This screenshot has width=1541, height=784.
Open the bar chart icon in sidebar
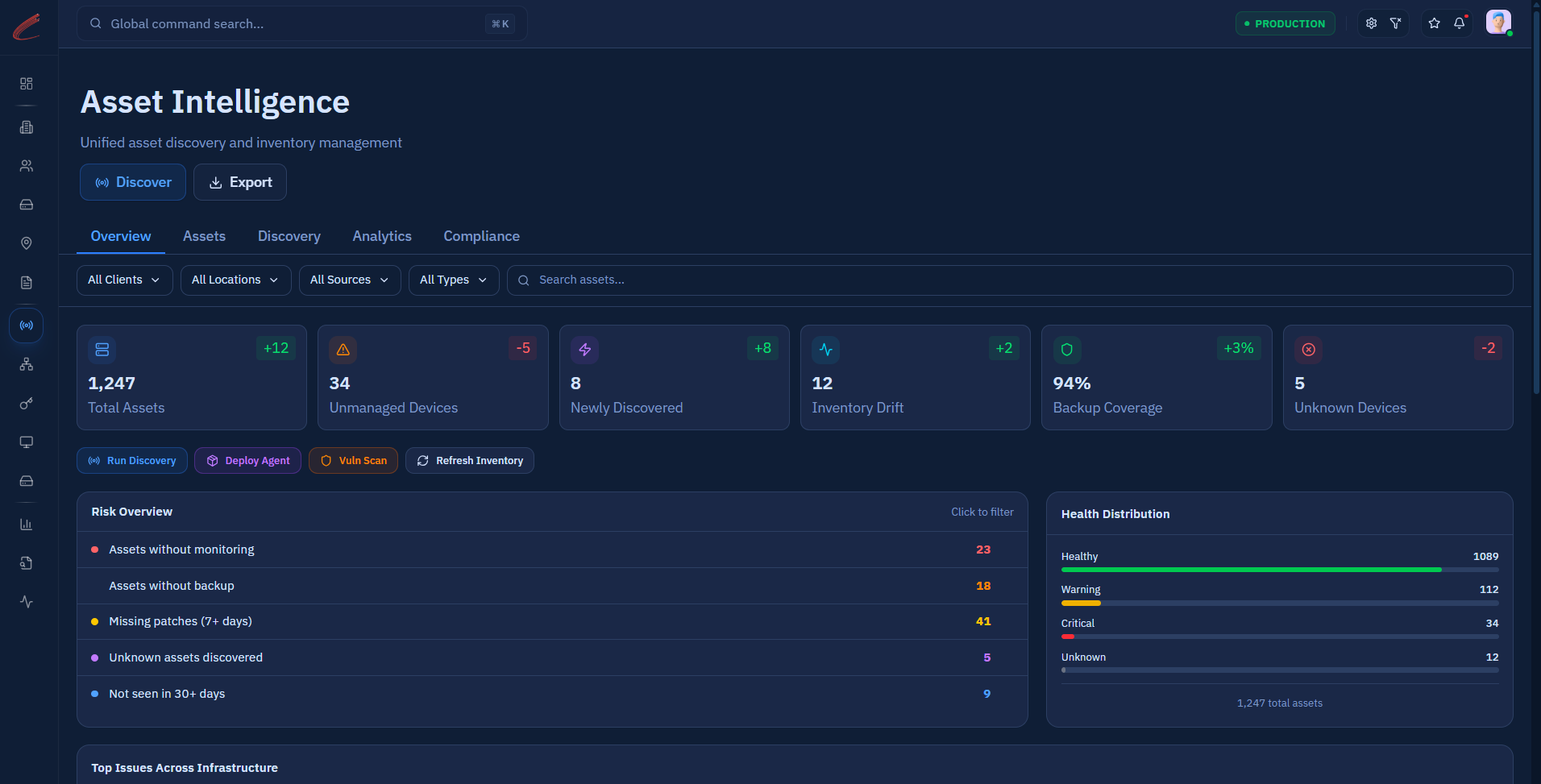point(27,525)
